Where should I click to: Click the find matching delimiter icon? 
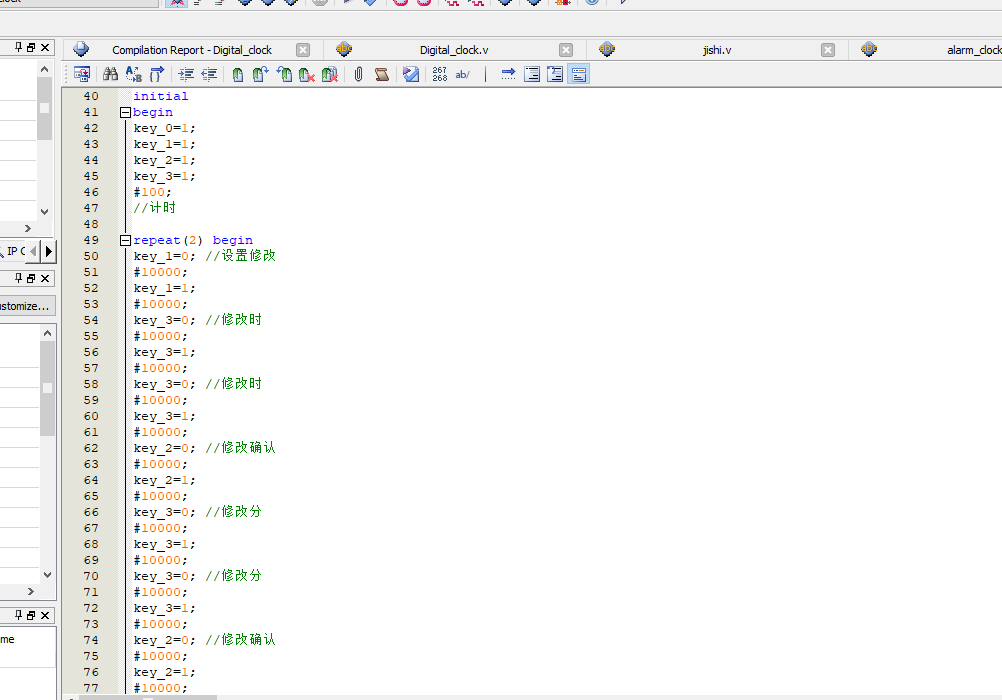click(x=157, y=74)
